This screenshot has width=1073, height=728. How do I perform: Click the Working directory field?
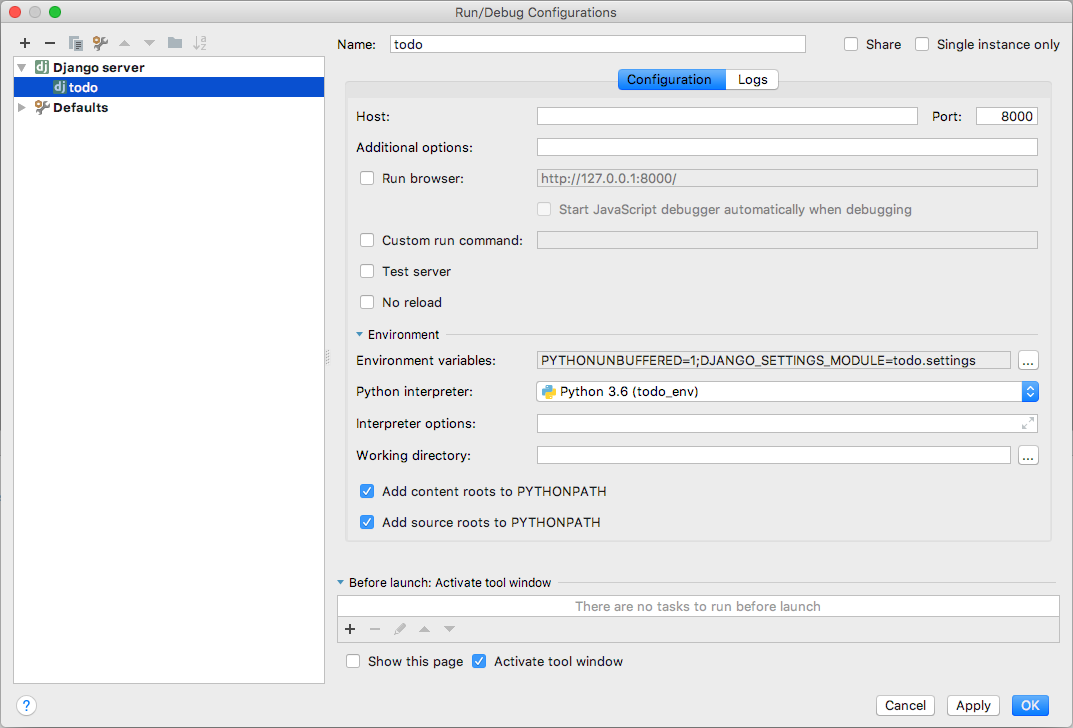click(x=773, y=455)
